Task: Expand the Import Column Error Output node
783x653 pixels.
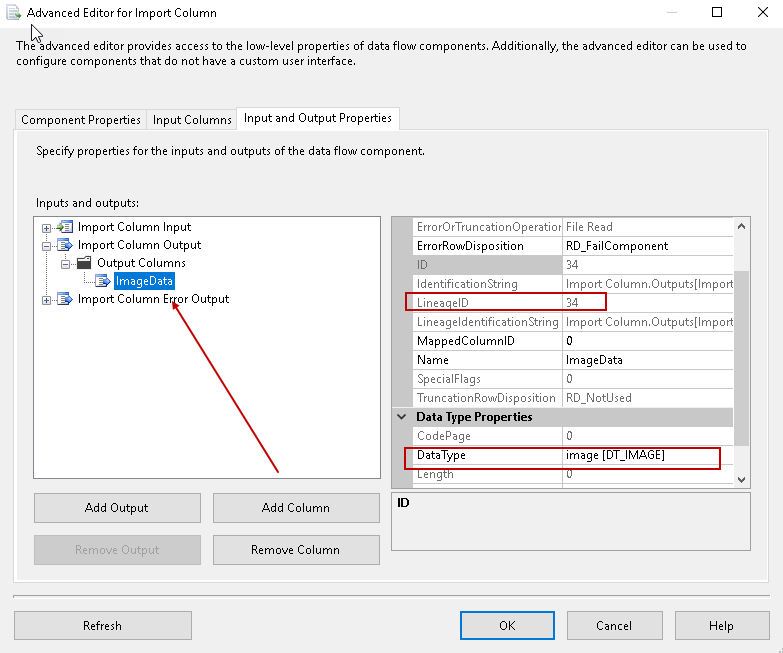Action: pos(46,299)
